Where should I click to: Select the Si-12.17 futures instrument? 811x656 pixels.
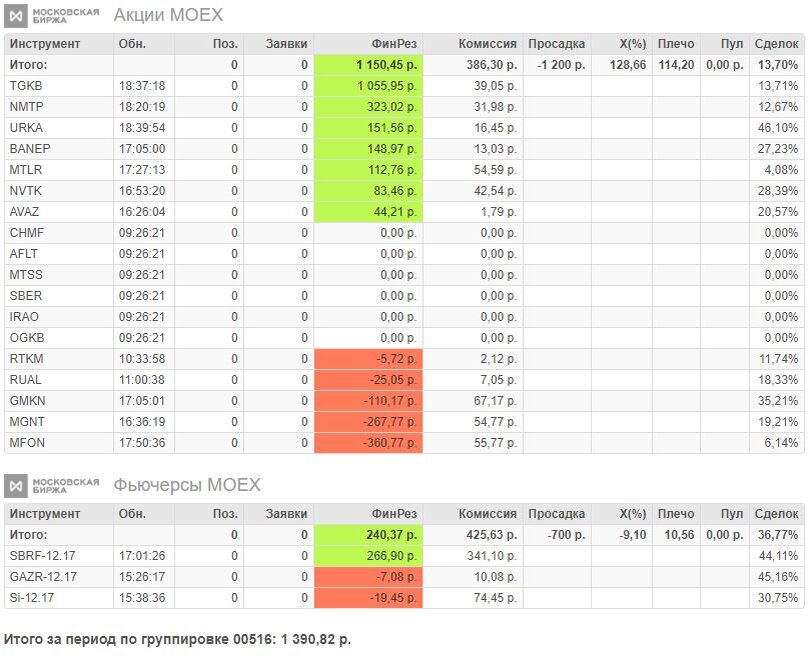click(32, 598)
